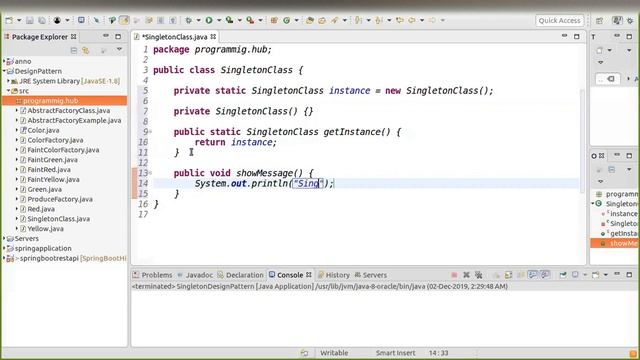The height and width of the screenshot is (360, 640).
Task: Click the Debug bug icon in the toolbar
Action: 188,20
